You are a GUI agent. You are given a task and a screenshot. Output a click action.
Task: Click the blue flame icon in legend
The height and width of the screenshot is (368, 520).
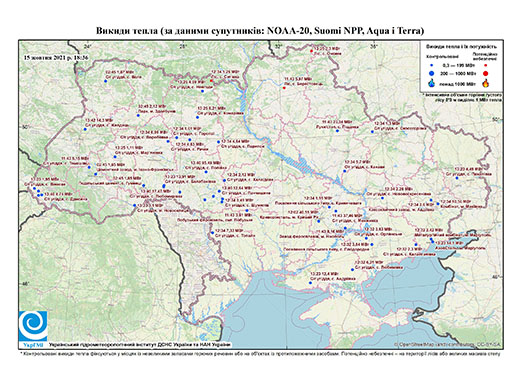(432, 83)
